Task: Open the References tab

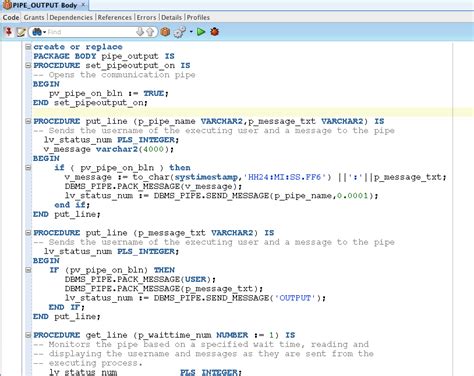Action: click(115, 17)
